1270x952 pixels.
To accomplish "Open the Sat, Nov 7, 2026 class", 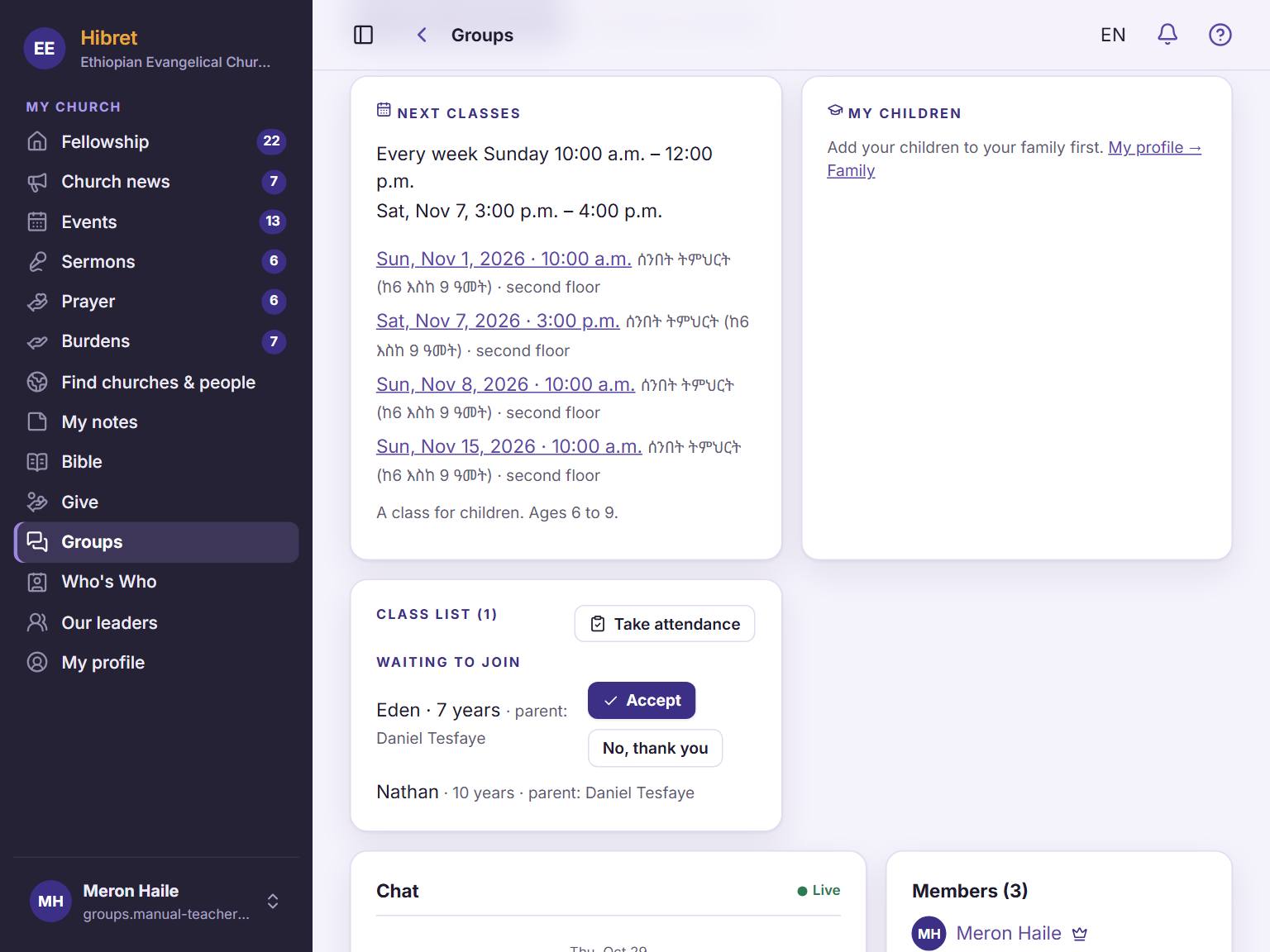I will coord(498,321).
